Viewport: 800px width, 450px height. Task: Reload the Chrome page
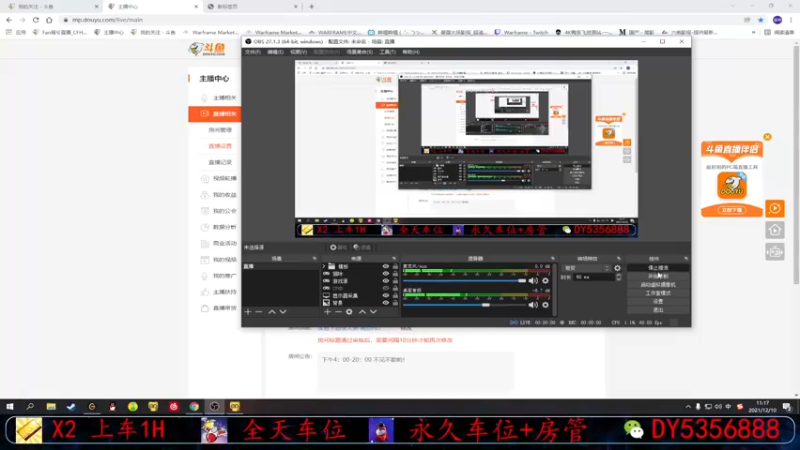point(36,20)
